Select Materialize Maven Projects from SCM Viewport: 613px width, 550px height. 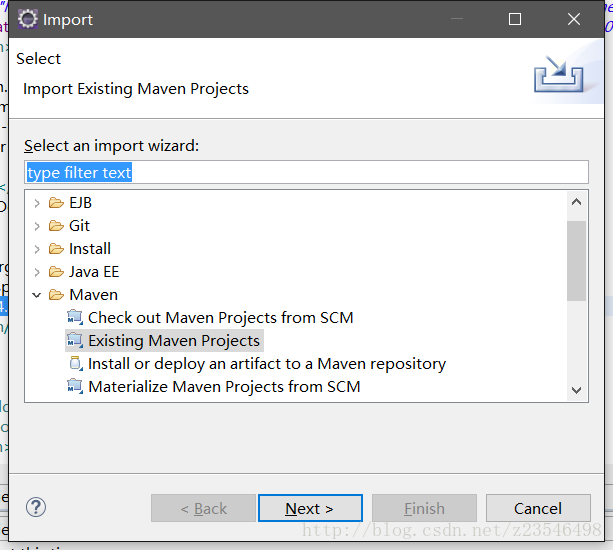coord(224,387)
